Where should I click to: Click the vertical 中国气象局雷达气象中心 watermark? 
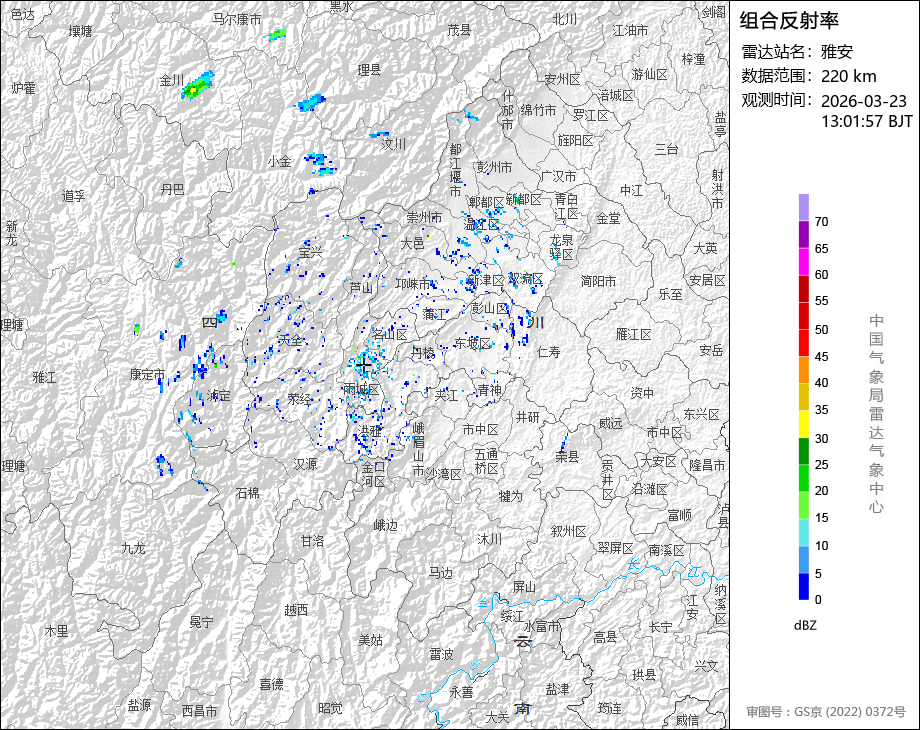click(x=876, y=413)
